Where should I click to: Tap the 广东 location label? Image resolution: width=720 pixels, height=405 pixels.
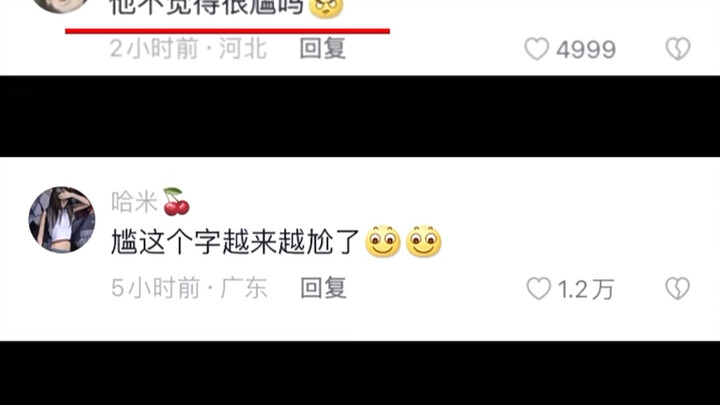click(244, 288)
